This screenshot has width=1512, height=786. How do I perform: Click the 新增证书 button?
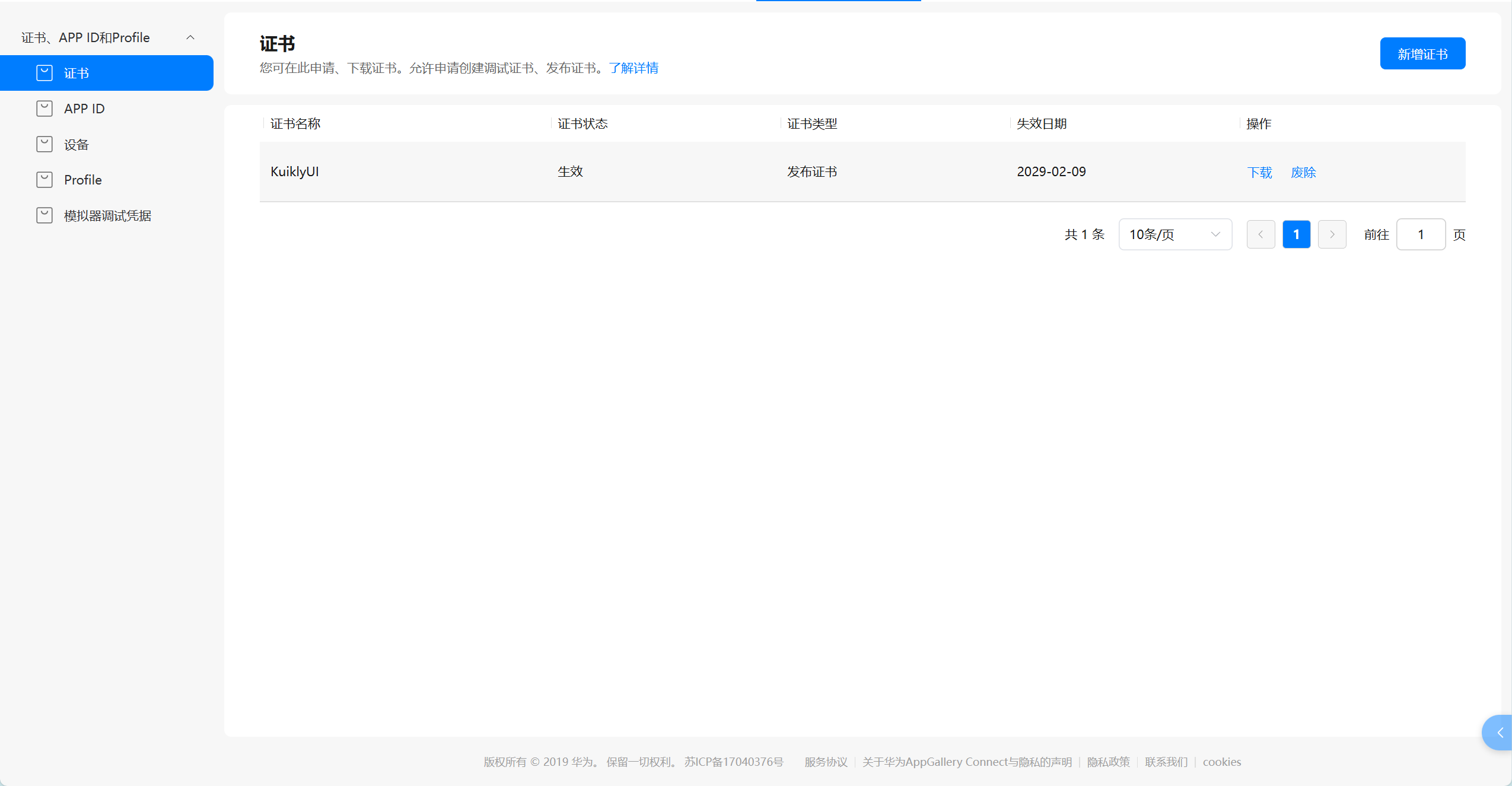pyautogui.click(x=1422, y=53)
